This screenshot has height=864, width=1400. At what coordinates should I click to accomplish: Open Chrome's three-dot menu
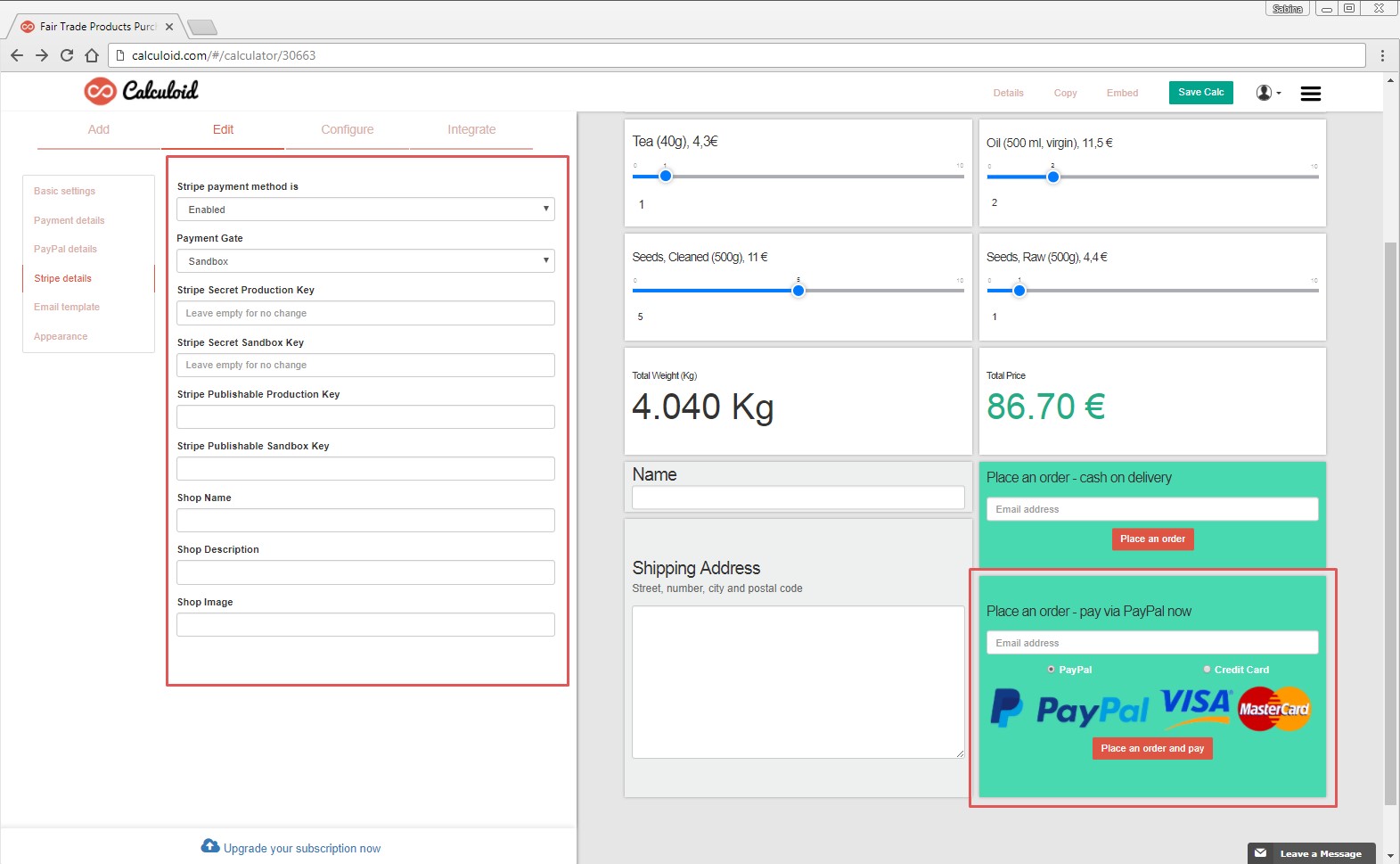click(1382, 55)
